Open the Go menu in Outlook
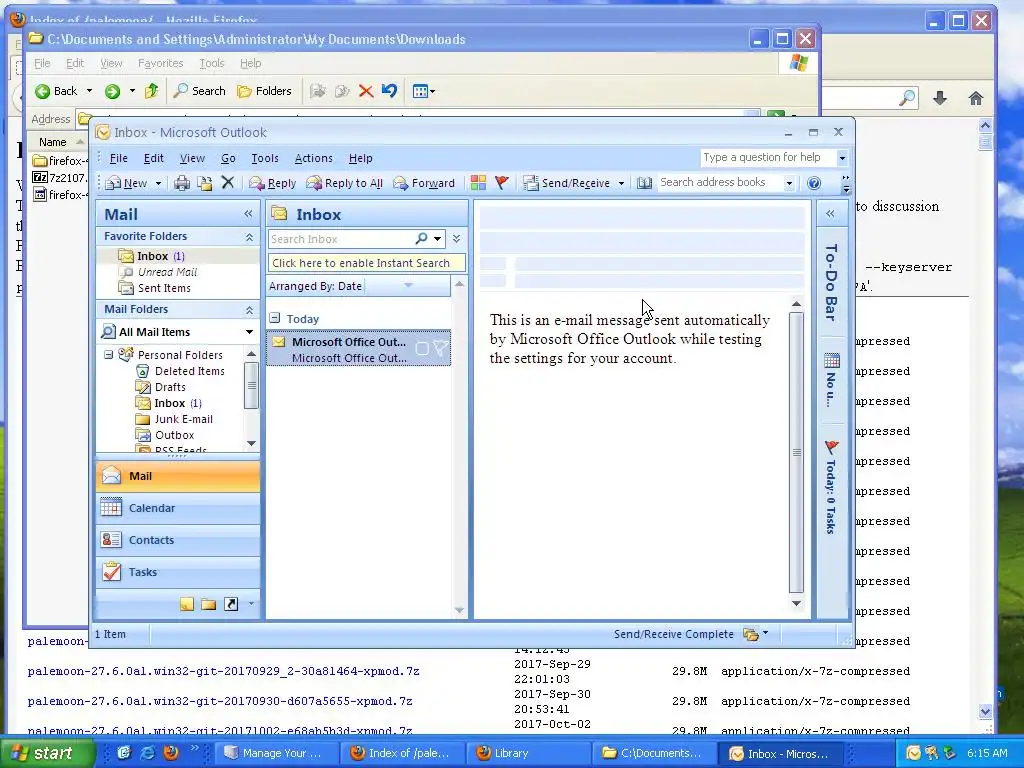 228,158
